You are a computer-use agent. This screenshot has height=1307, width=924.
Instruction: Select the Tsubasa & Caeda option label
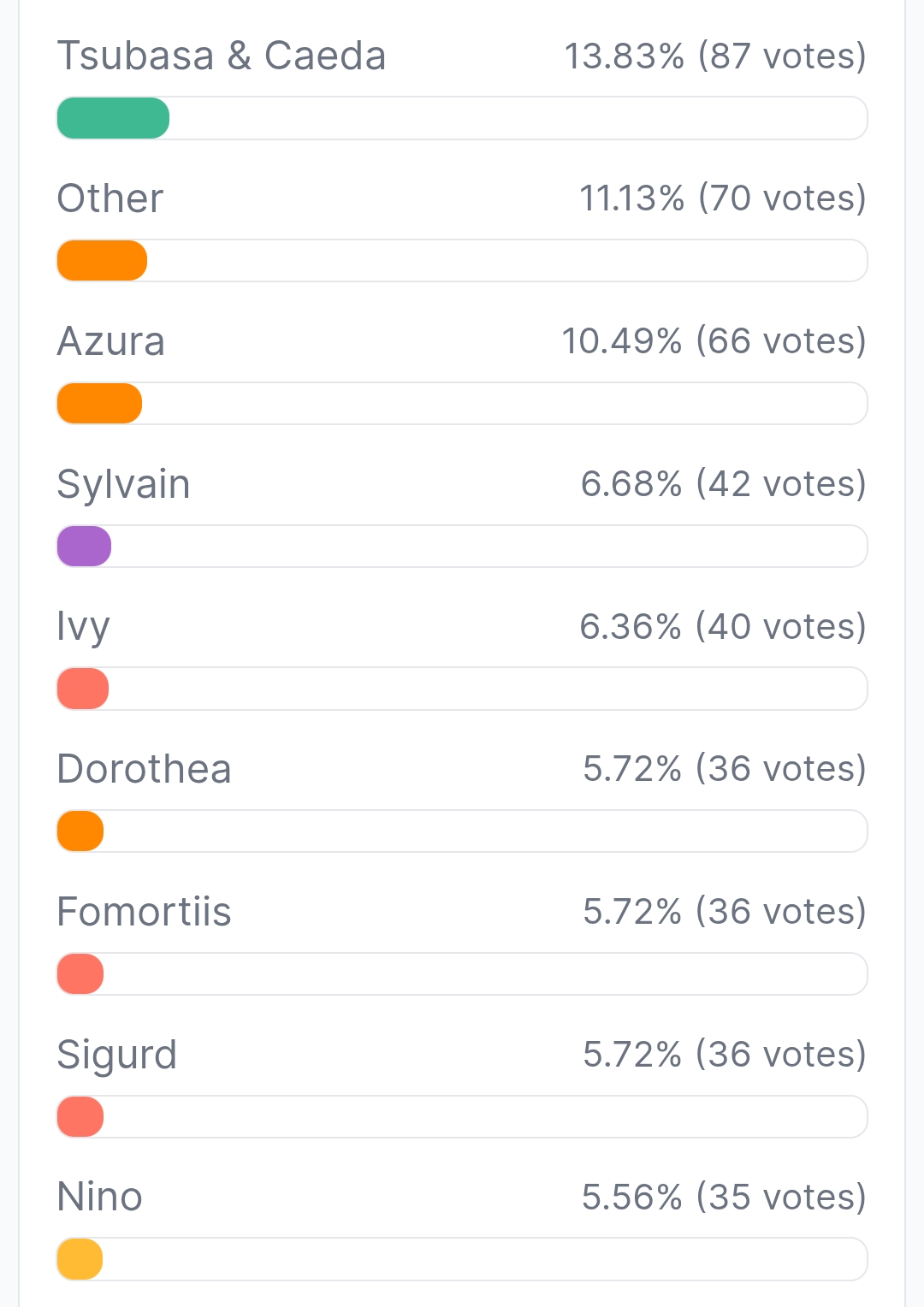click(x=222, y=56)
